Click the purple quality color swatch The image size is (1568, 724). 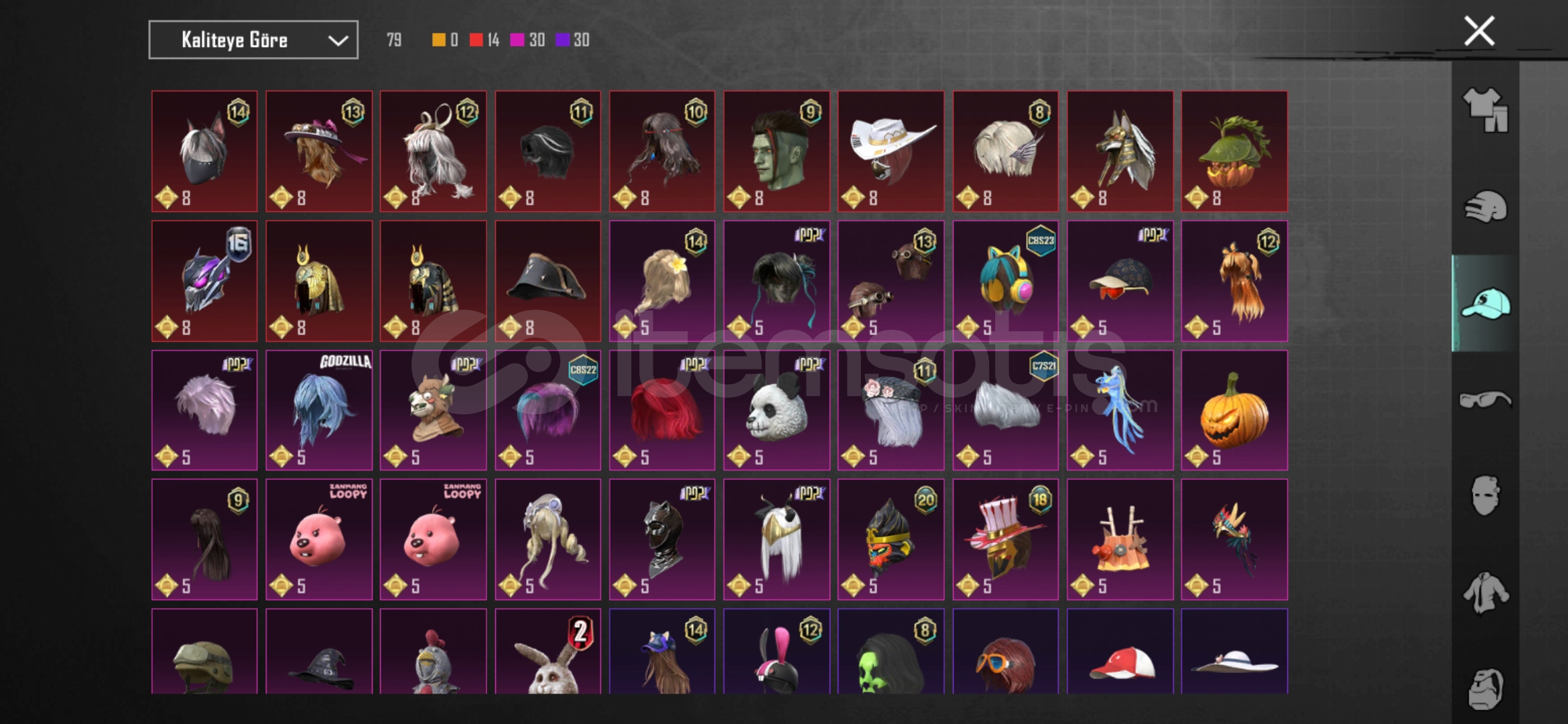(x=562, y=40)
